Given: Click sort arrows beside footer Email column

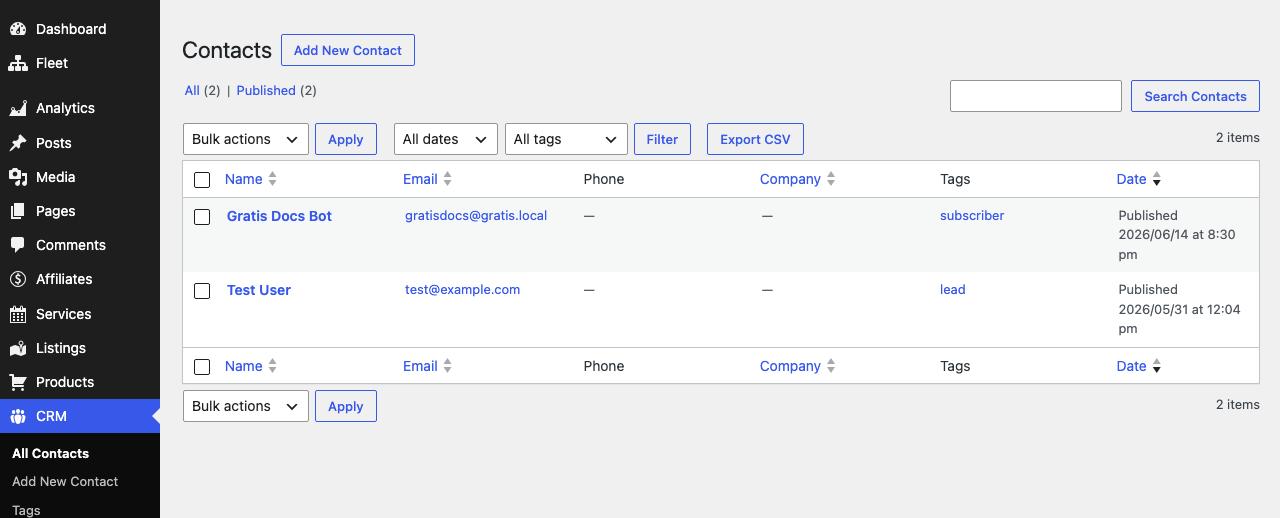Looking at the screenshot, I should point(448,366).
